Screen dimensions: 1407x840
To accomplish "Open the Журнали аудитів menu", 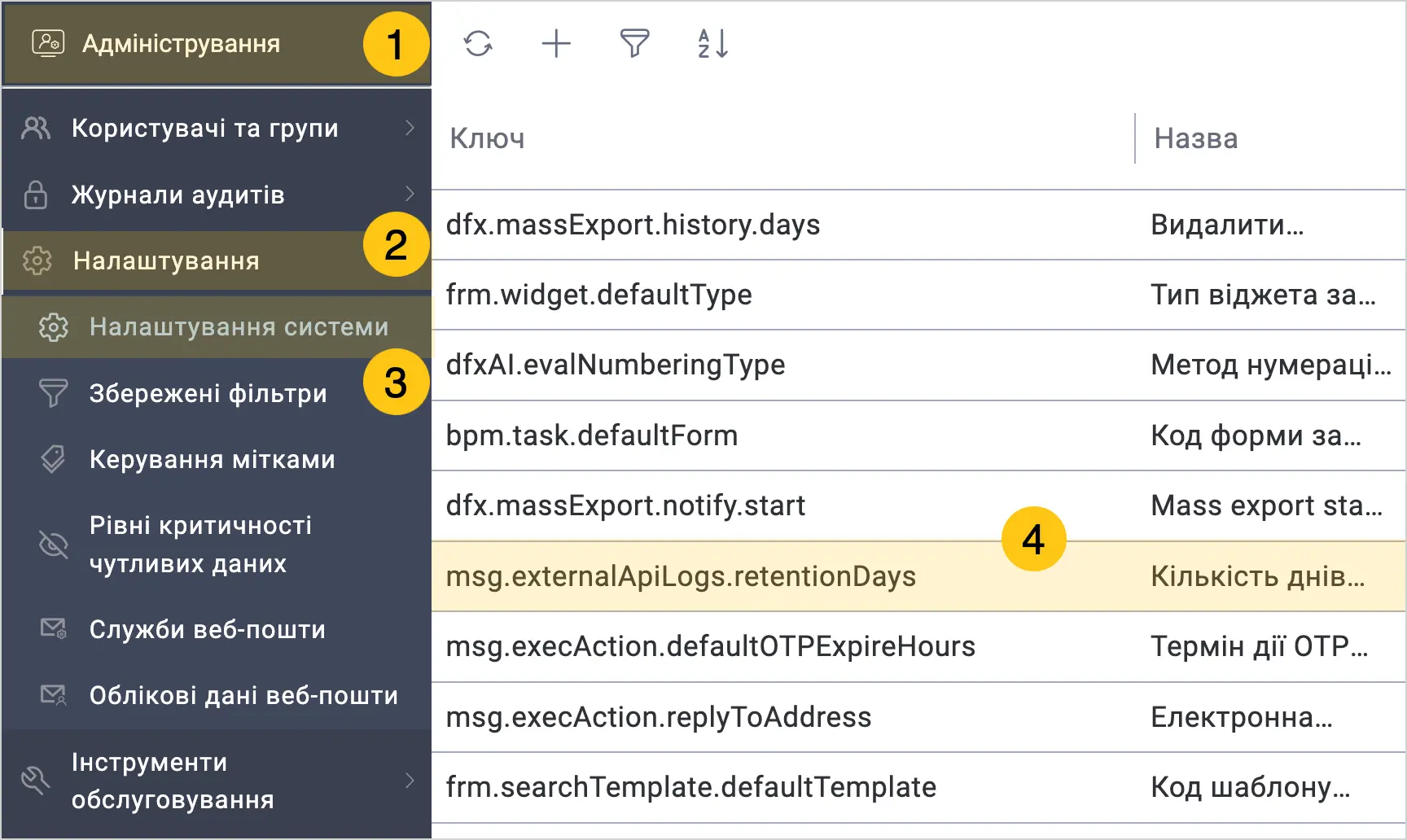I will point(217,195).
